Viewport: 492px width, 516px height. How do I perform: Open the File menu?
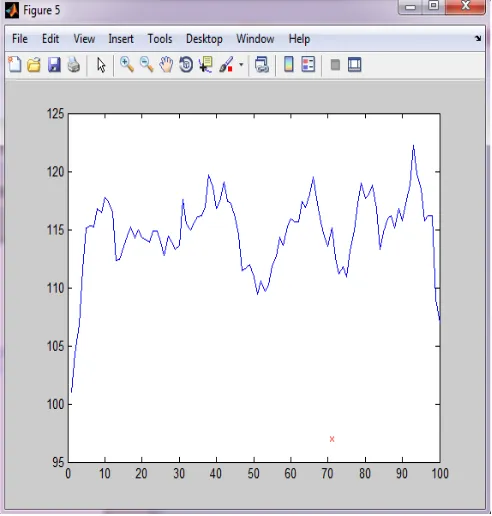[x=20, y=39]
